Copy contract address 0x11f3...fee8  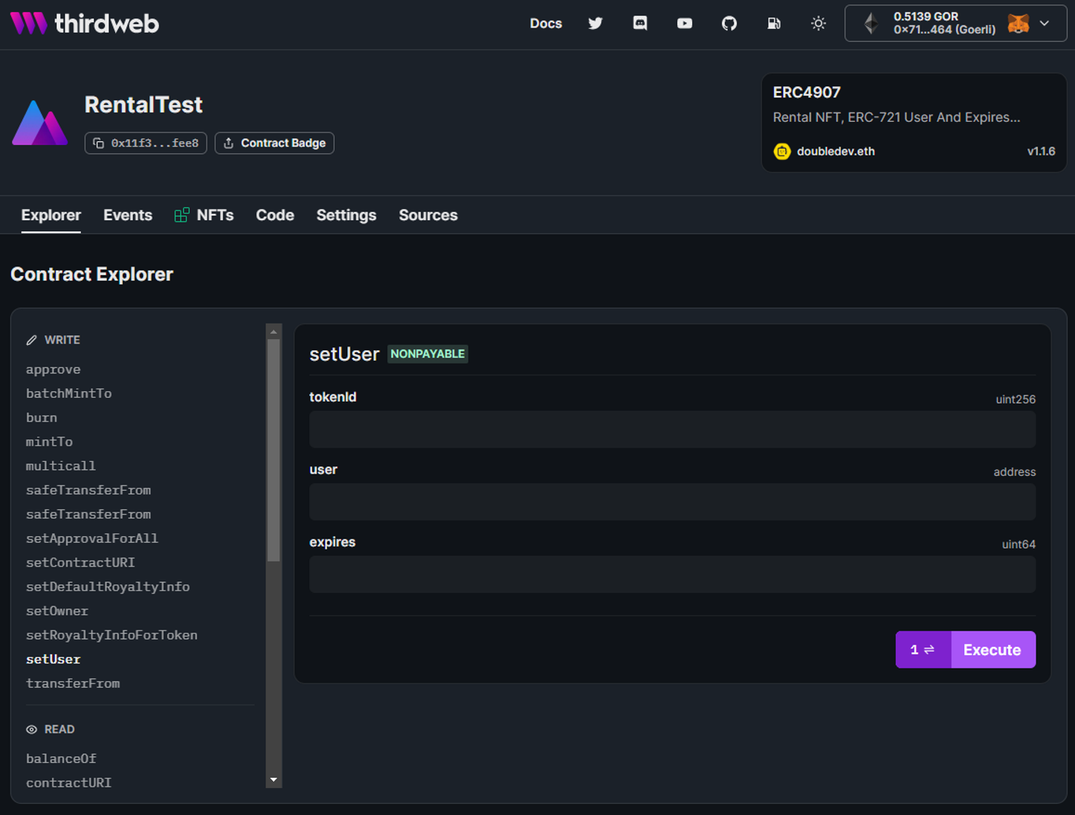click(x=146, y=143)
